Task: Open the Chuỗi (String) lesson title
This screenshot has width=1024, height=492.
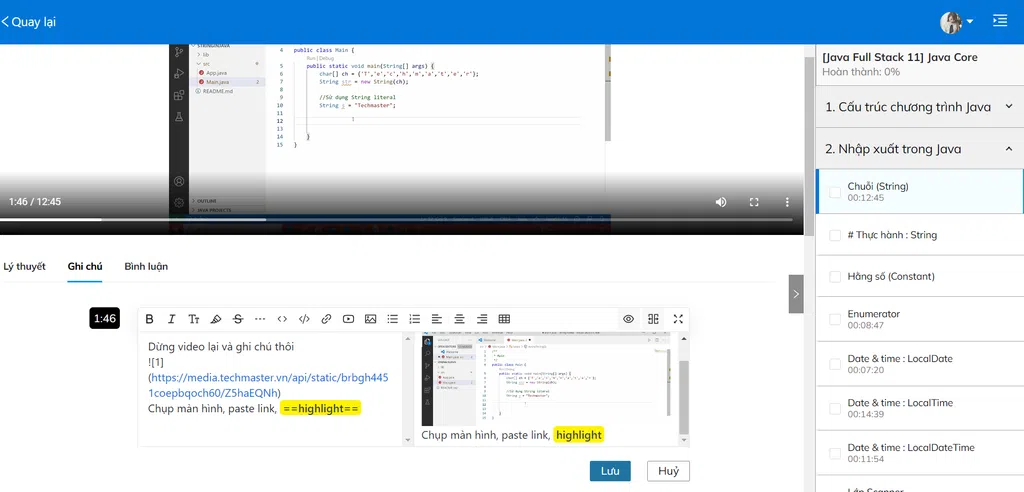Action: pyautogui.click(x=878, y=186)
